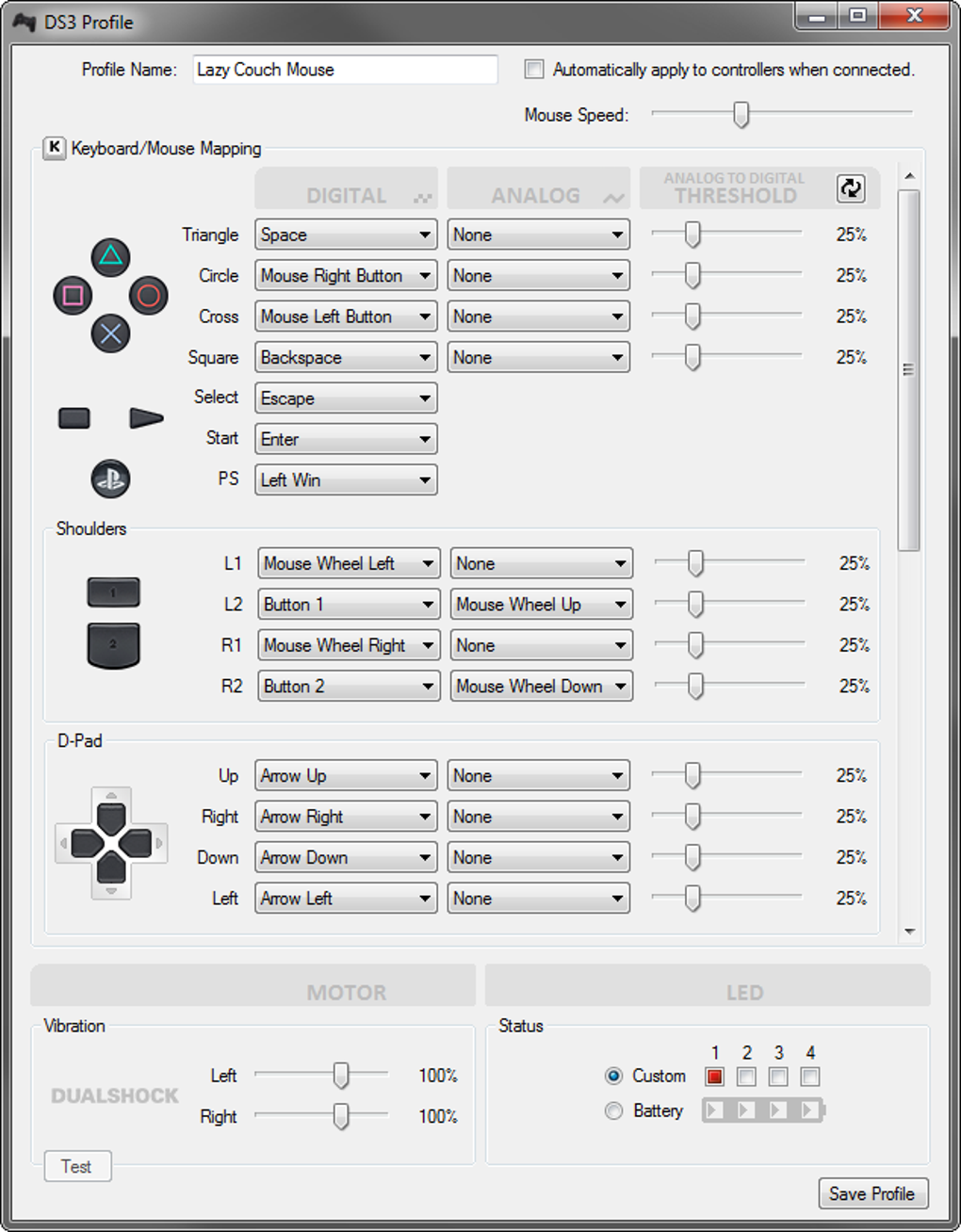Click the PS button icon
The image size is (961, 1232).
110,478
